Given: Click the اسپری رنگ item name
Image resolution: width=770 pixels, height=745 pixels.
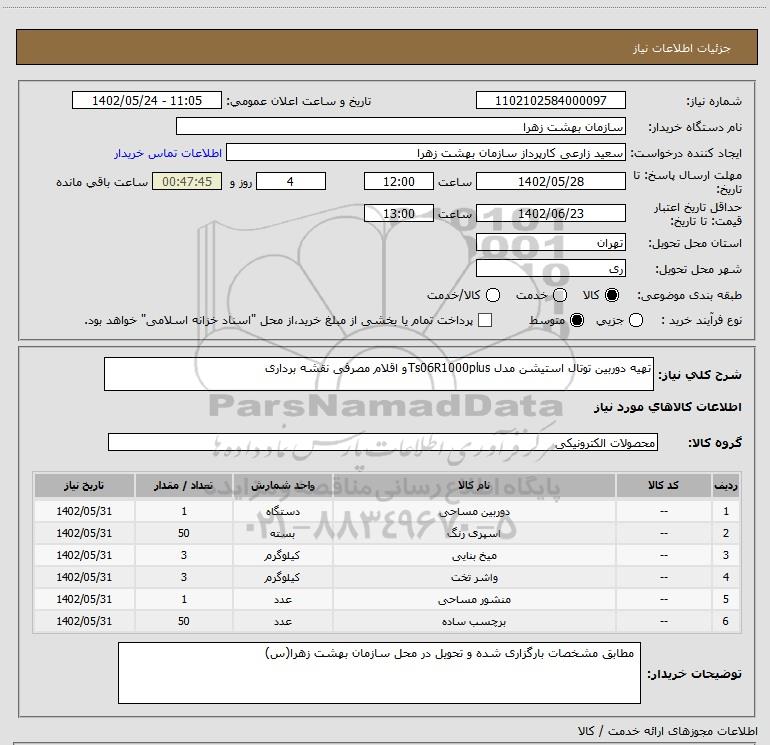Looking at the screenshot, I should coord(474,533).
